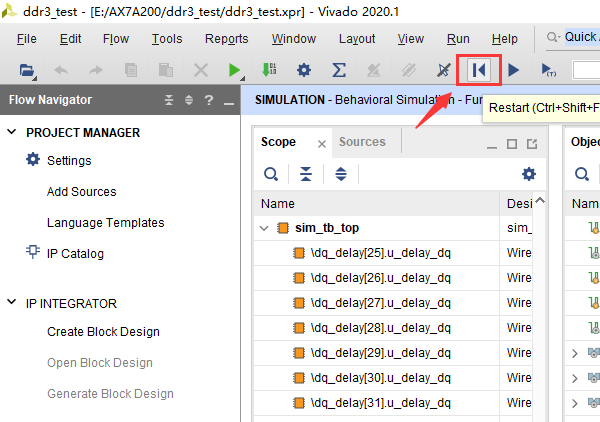Click the Paste icon in toolbar
The image size is (600, 422).
click(166, 70)
